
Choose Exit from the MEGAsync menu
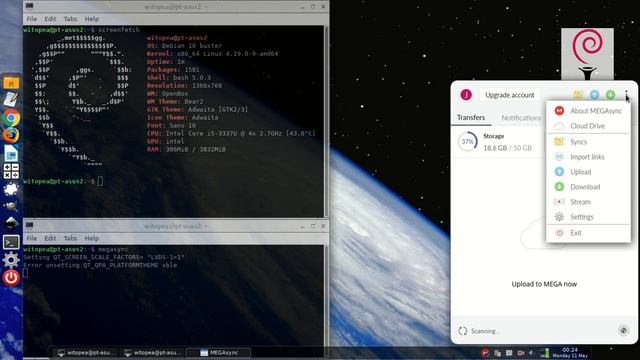tap(588, 233)
